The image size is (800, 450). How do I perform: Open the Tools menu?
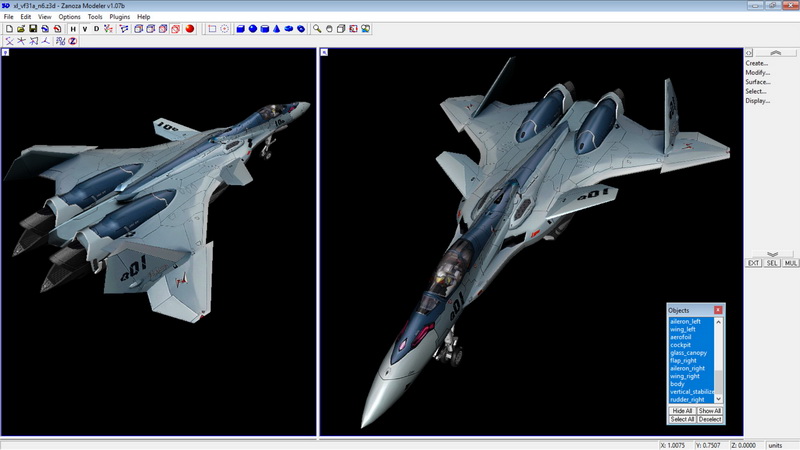coord(95,17)
